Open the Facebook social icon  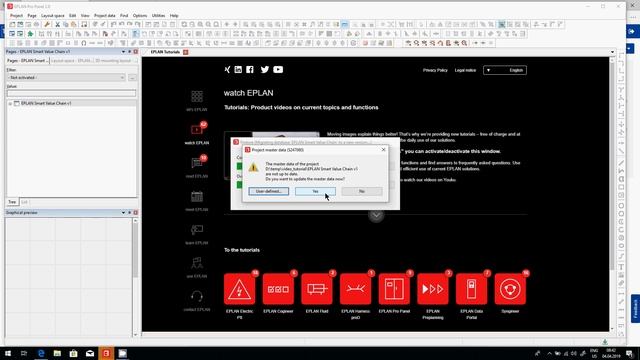click(x=250, y=69)
